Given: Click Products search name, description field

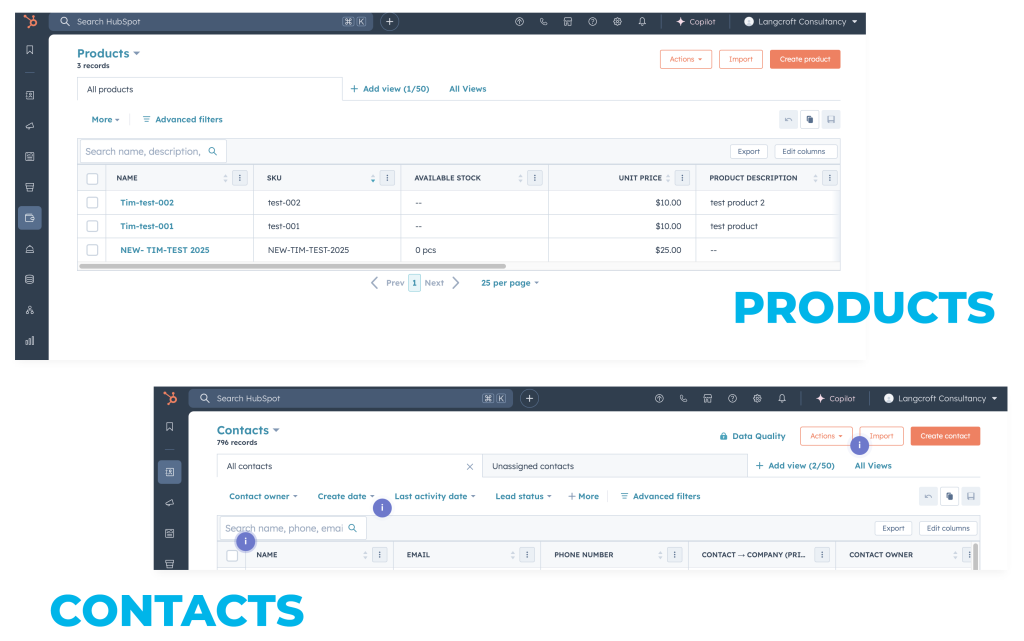Looking at the screenshot, I should [153, 151].
